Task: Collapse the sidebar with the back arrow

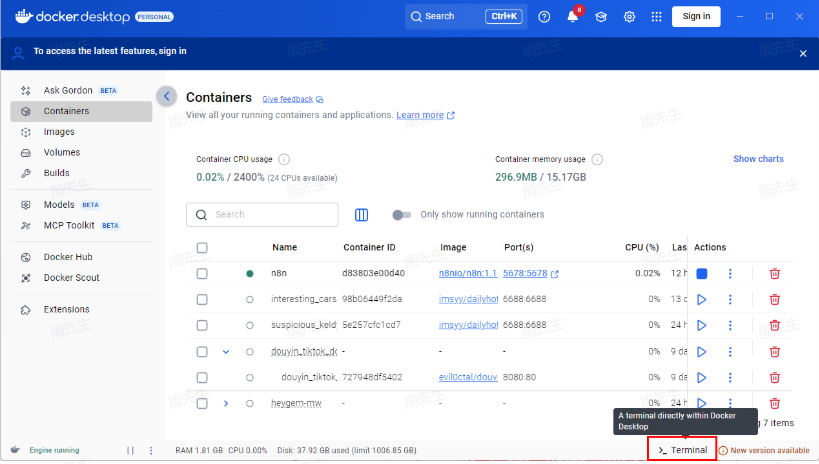Action: click(x=167, y=96)
